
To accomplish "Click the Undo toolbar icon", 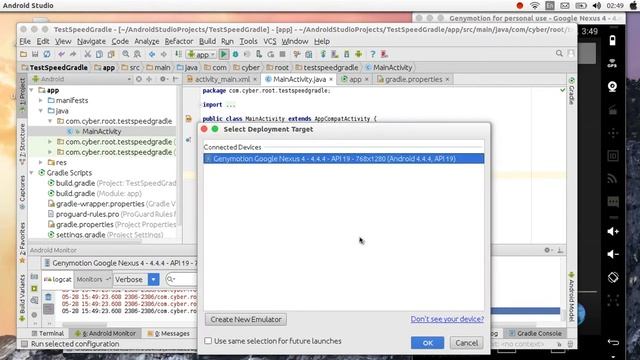I will pyautogui.click(x=61, y=54).
